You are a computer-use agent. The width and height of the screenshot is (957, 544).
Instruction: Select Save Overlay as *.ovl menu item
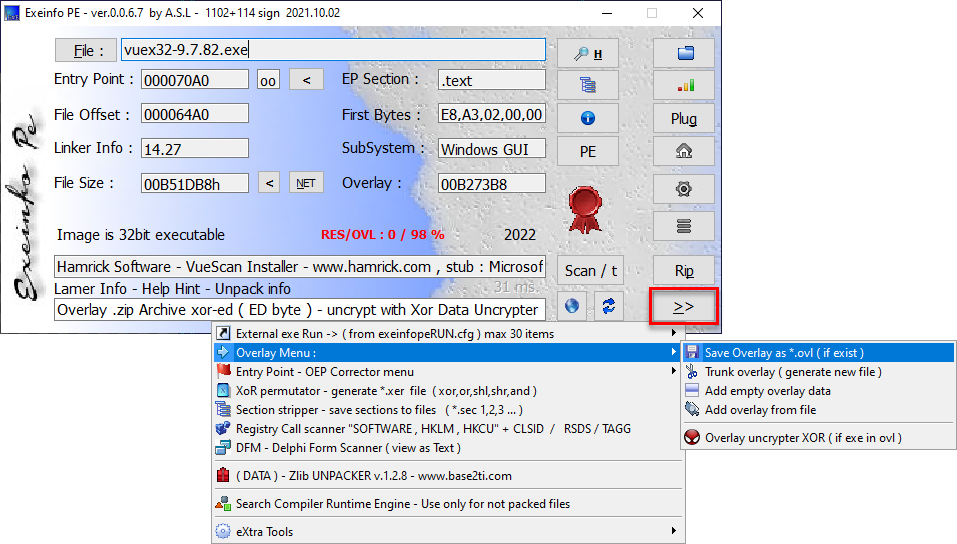[x=818, y=352]
